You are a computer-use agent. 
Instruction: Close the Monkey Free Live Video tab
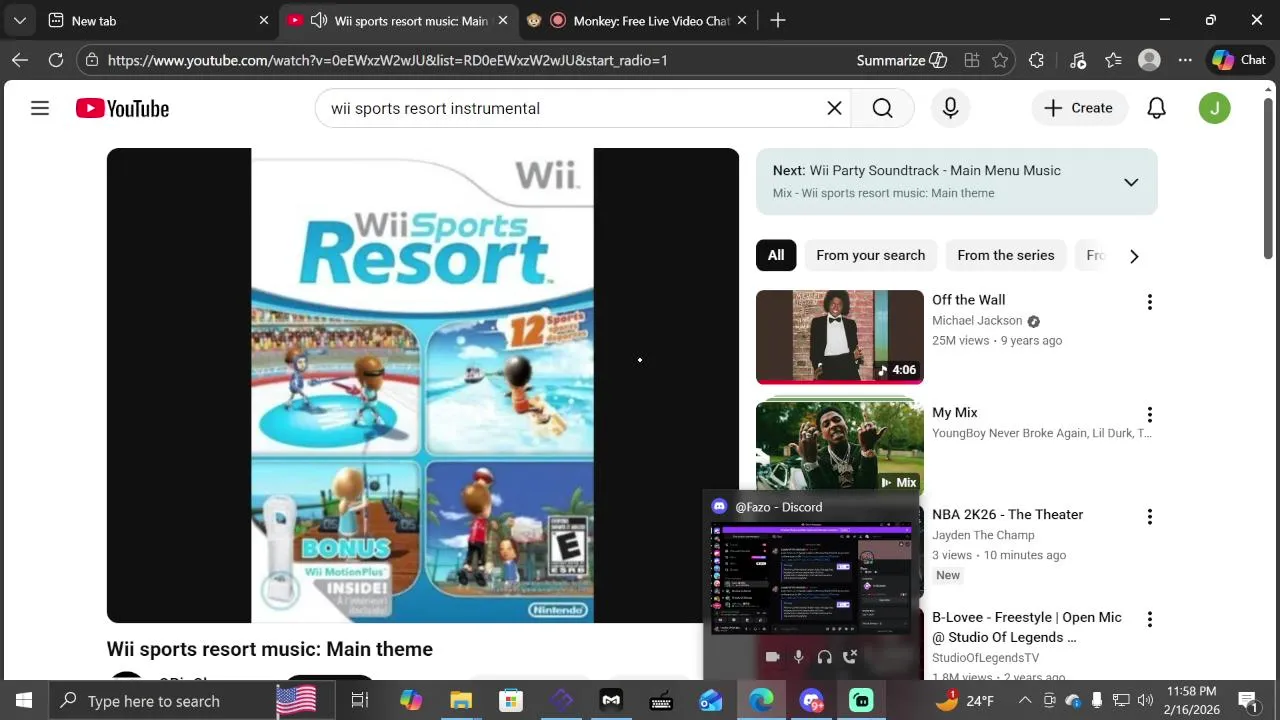point(742,20)
